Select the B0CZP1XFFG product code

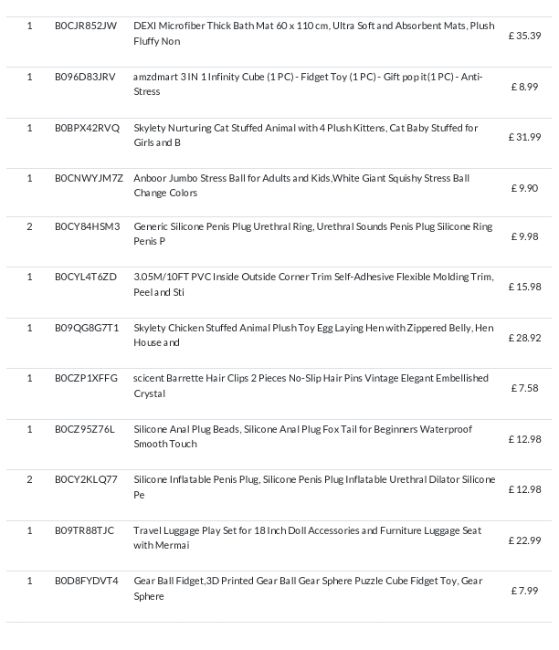(x=86, y=378)
